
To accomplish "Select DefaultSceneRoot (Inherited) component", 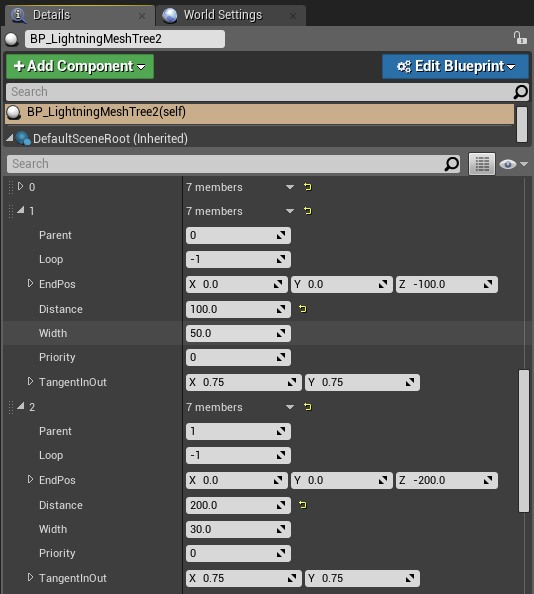I will pos(110,139).
